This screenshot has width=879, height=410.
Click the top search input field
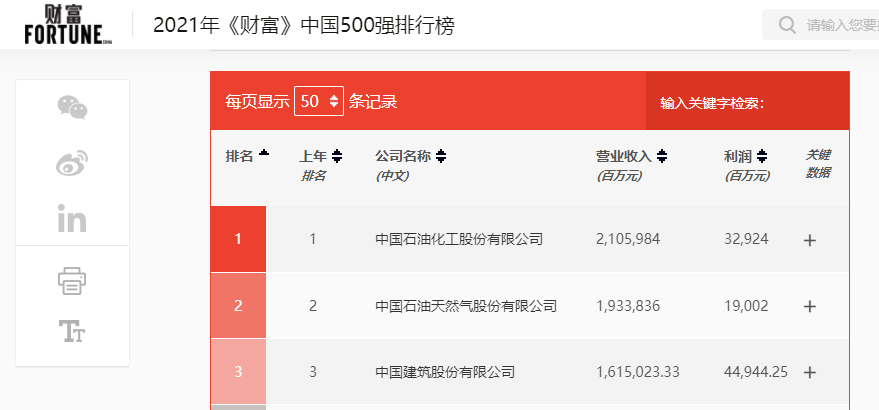tap(840, 25)
